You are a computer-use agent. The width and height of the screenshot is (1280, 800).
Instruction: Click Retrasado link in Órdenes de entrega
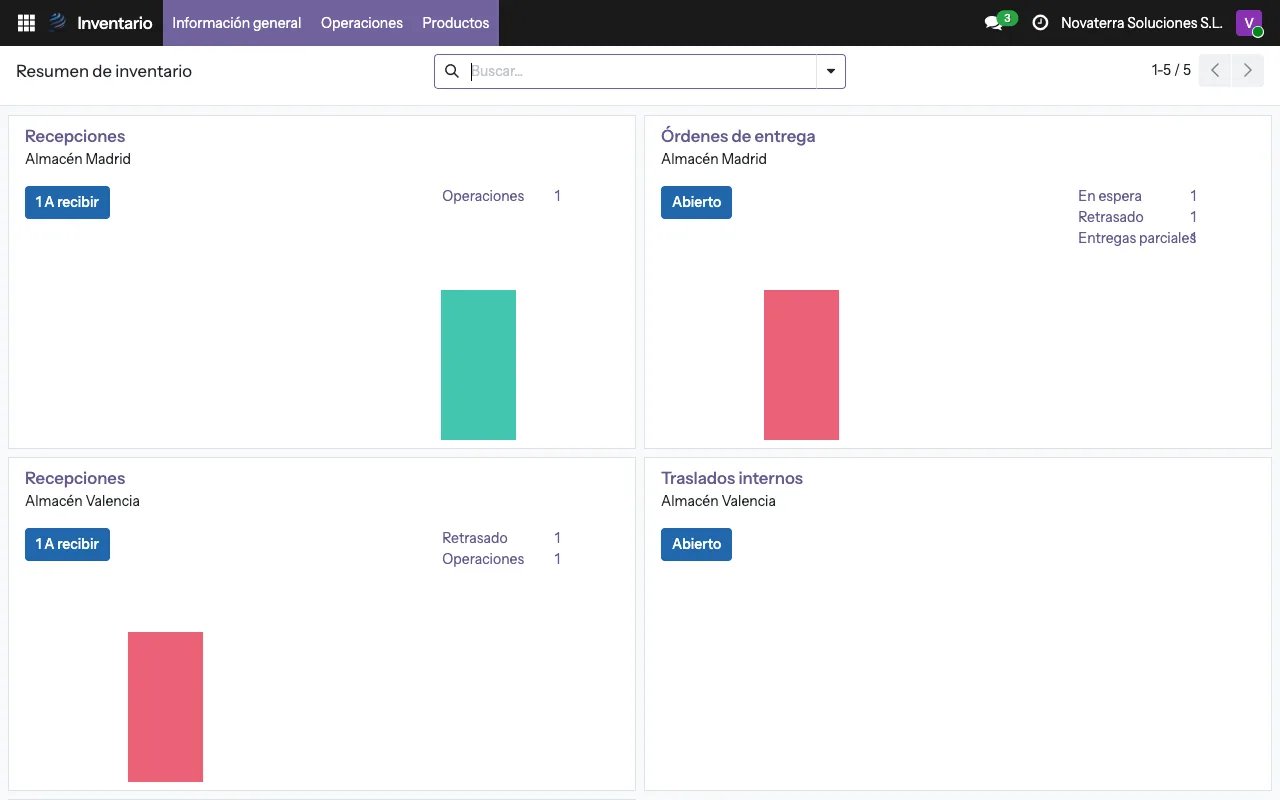pos(1111,217)
